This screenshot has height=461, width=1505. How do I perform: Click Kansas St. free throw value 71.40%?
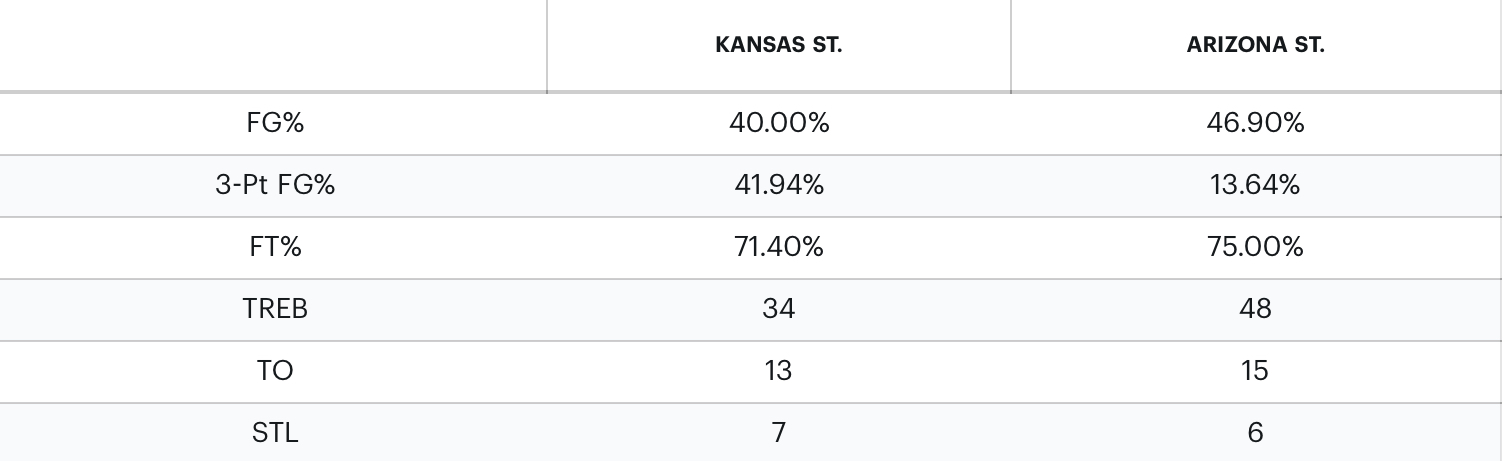(778, 247)
